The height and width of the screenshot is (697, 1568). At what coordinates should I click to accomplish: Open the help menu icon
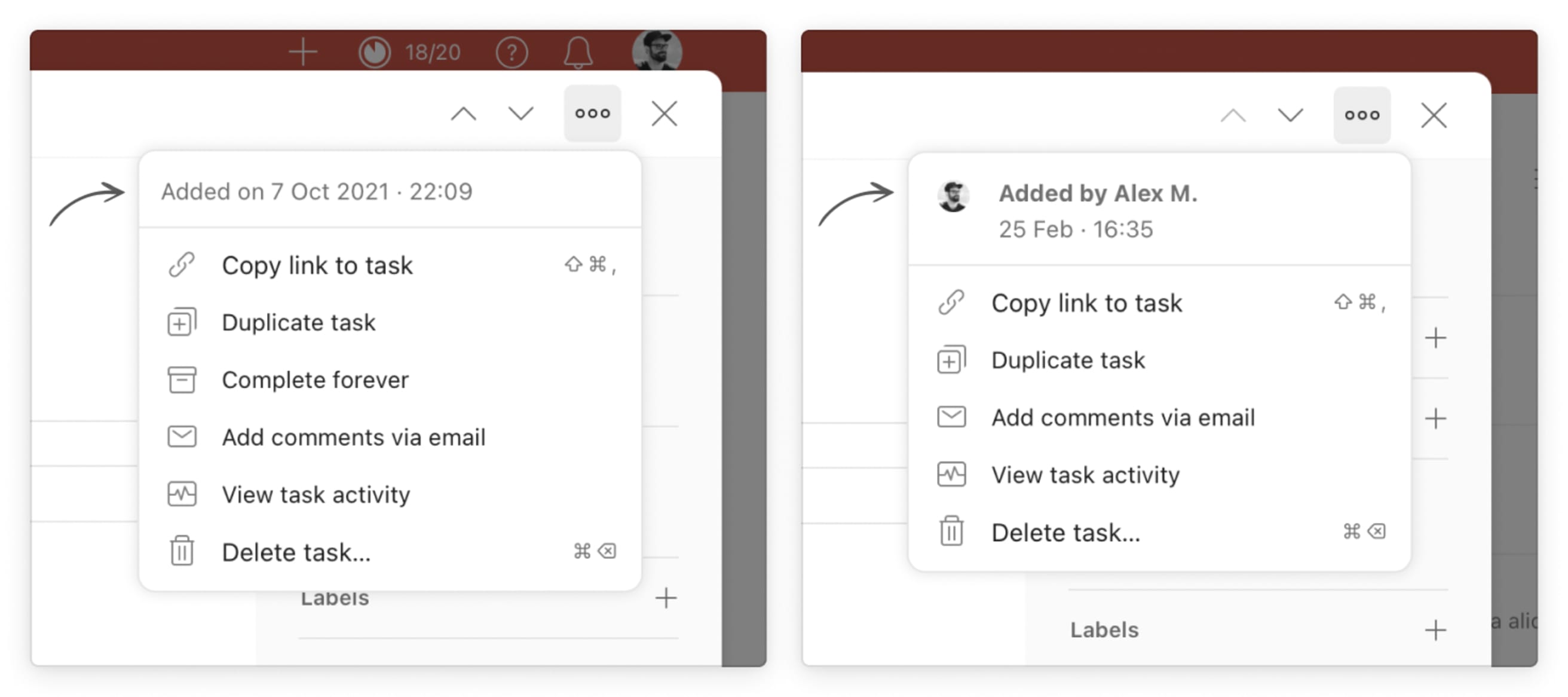tap(512, 52)
